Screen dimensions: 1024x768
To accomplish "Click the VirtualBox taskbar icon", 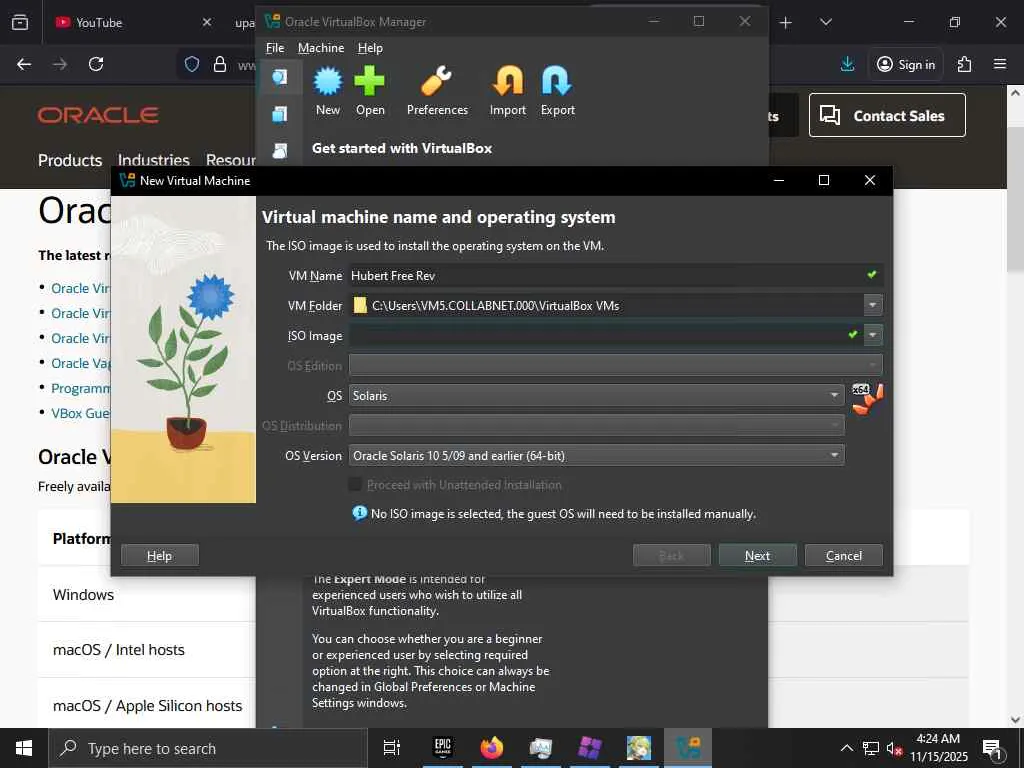I will [x=688, y=748].
